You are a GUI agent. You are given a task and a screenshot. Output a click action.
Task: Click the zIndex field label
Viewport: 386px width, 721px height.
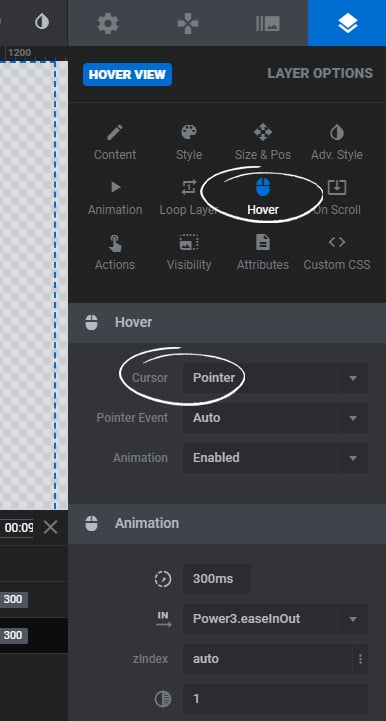coord(150,659)
